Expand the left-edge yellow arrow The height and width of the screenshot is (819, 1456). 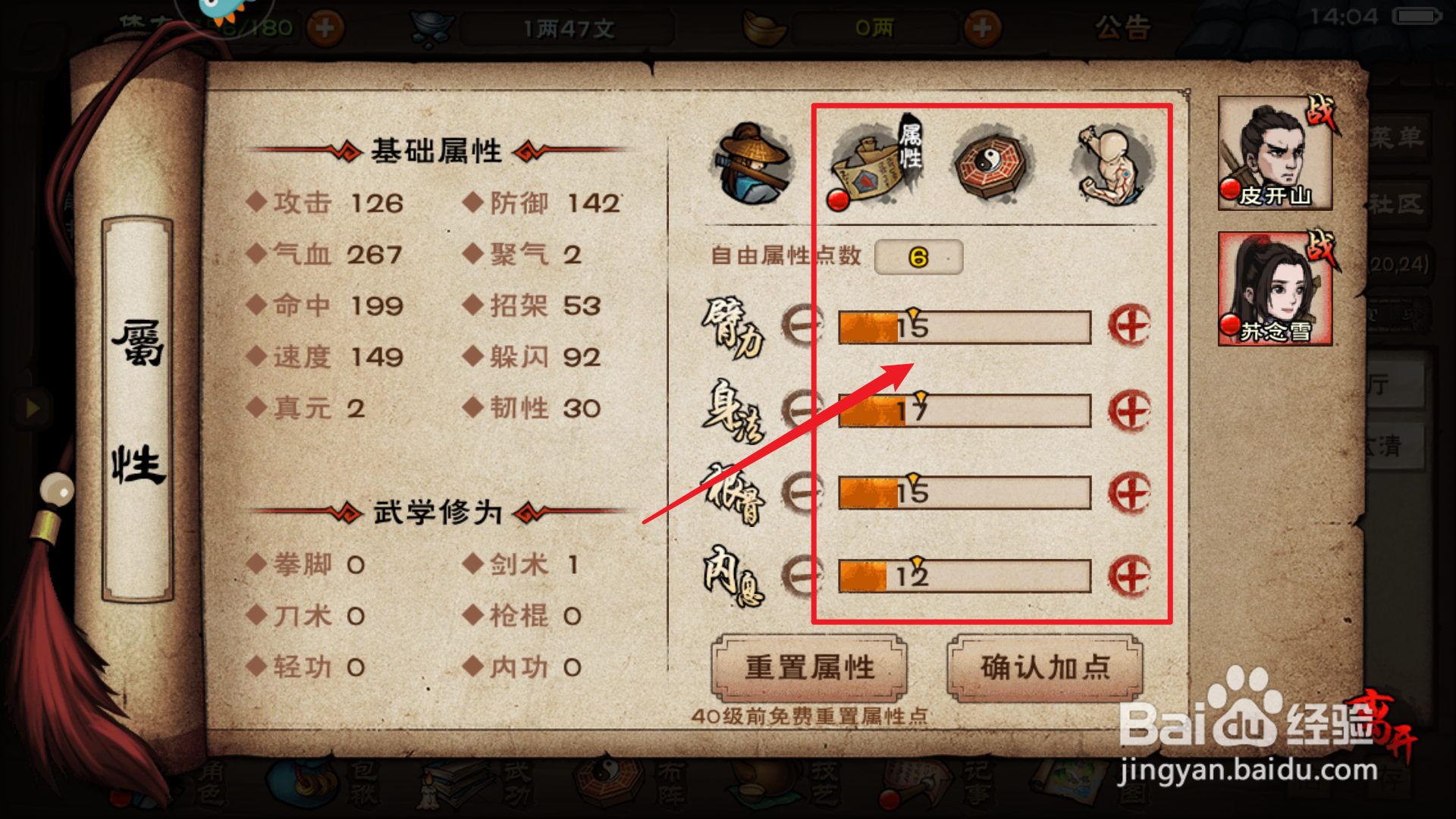[31, 408]
